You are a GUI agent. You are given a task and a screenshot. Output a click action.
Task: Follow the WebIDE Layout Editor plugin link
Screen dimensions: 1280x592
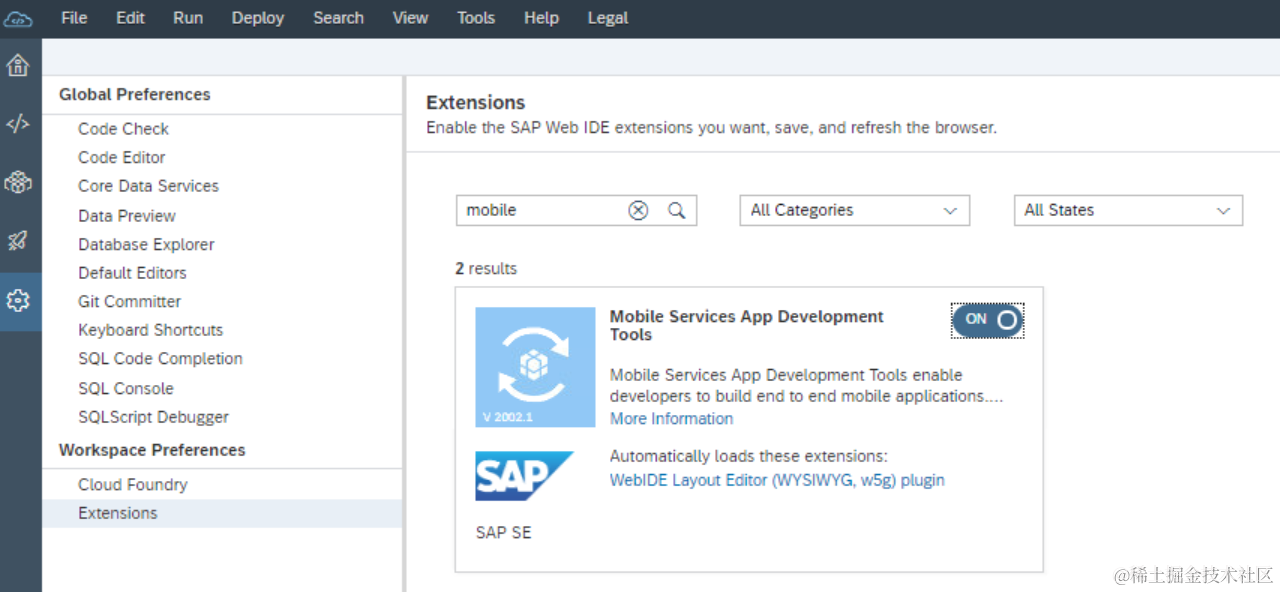[777, 480]
